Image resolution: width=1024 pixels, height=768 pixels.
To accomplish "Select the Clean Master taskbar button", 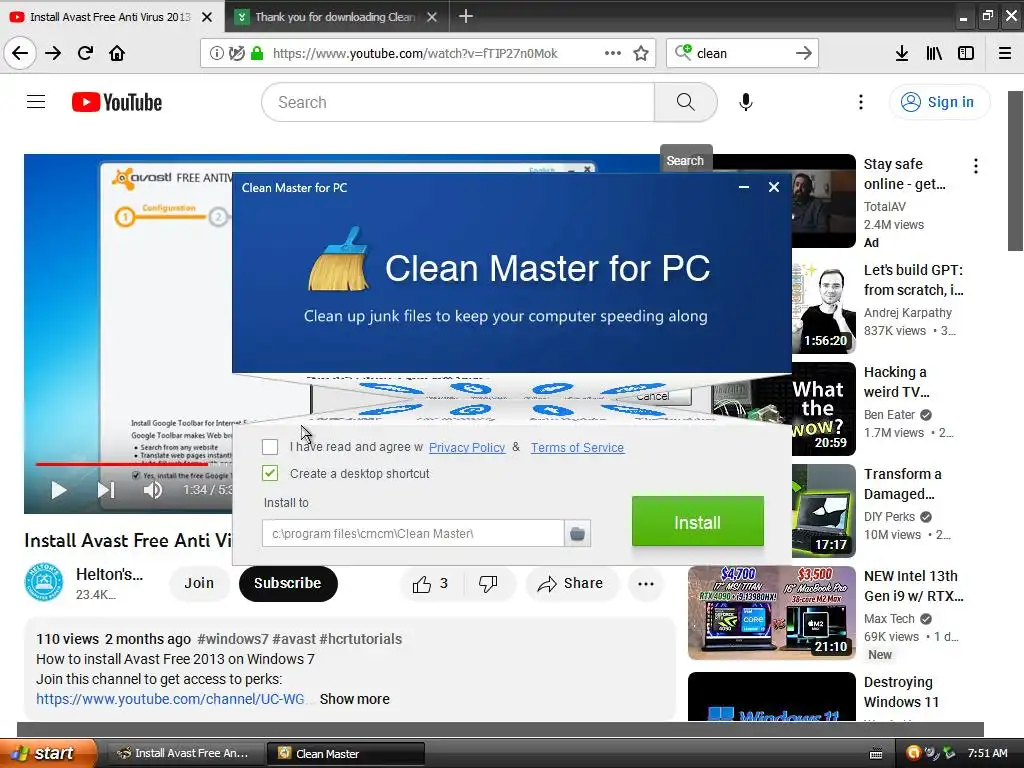I will (x=346, y=754).
